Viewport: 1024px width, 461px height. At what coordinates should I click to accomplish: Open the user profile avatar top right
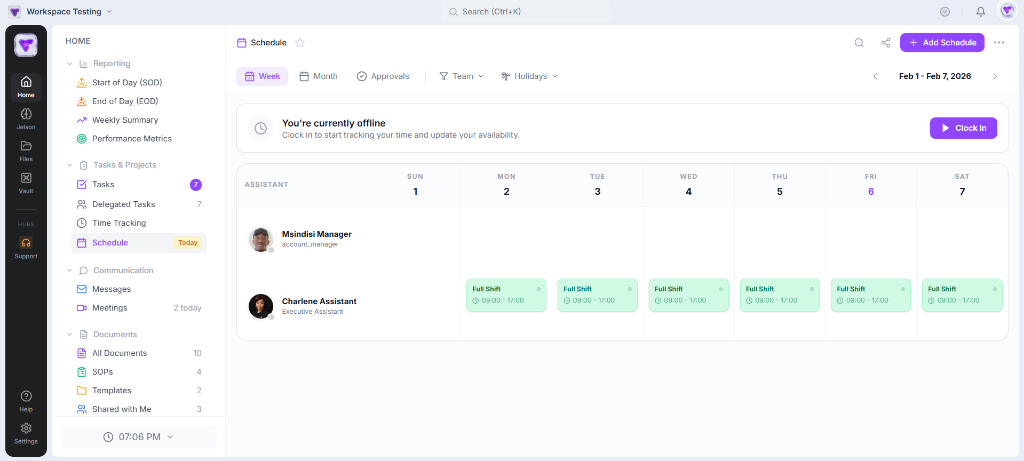pyautogui.click(x=1006, y=11)
